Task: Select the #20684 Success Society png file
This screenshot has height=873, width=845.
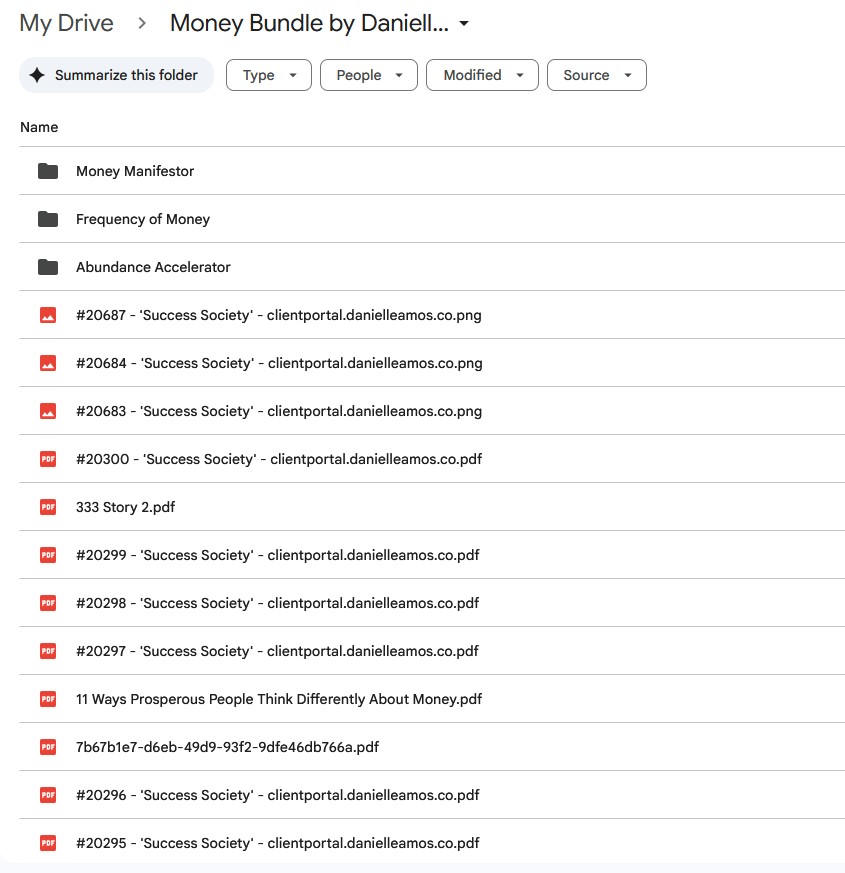Action: [279, 363]
